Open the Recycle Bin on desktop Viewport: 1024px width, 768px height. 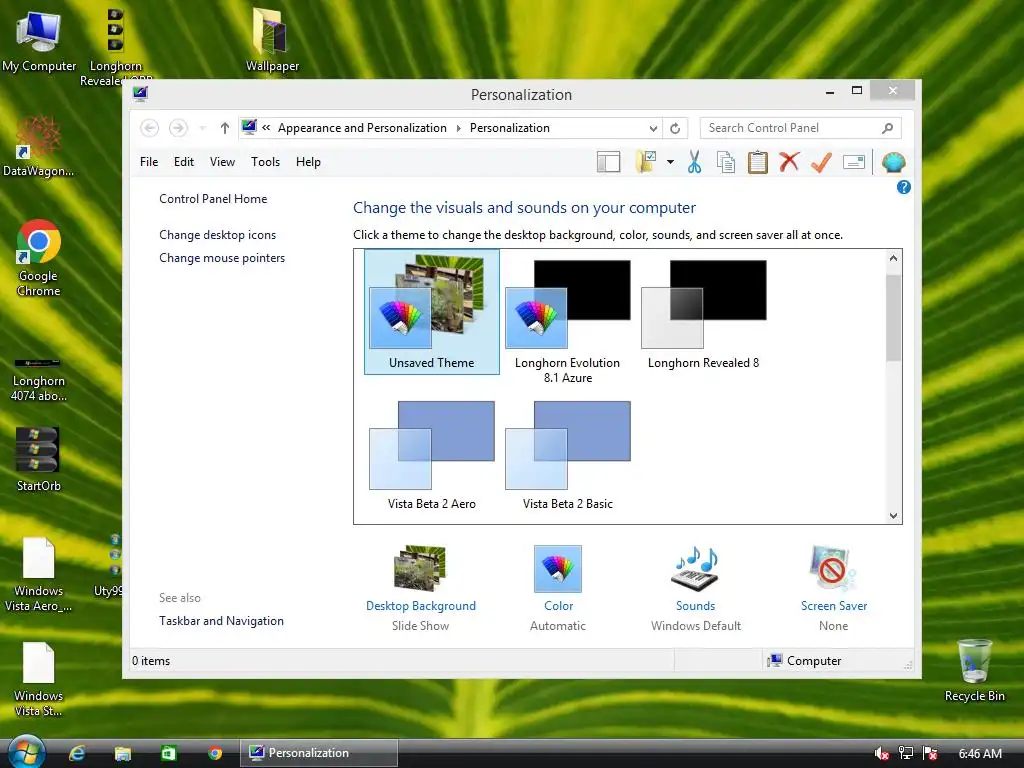coord(974,670)
